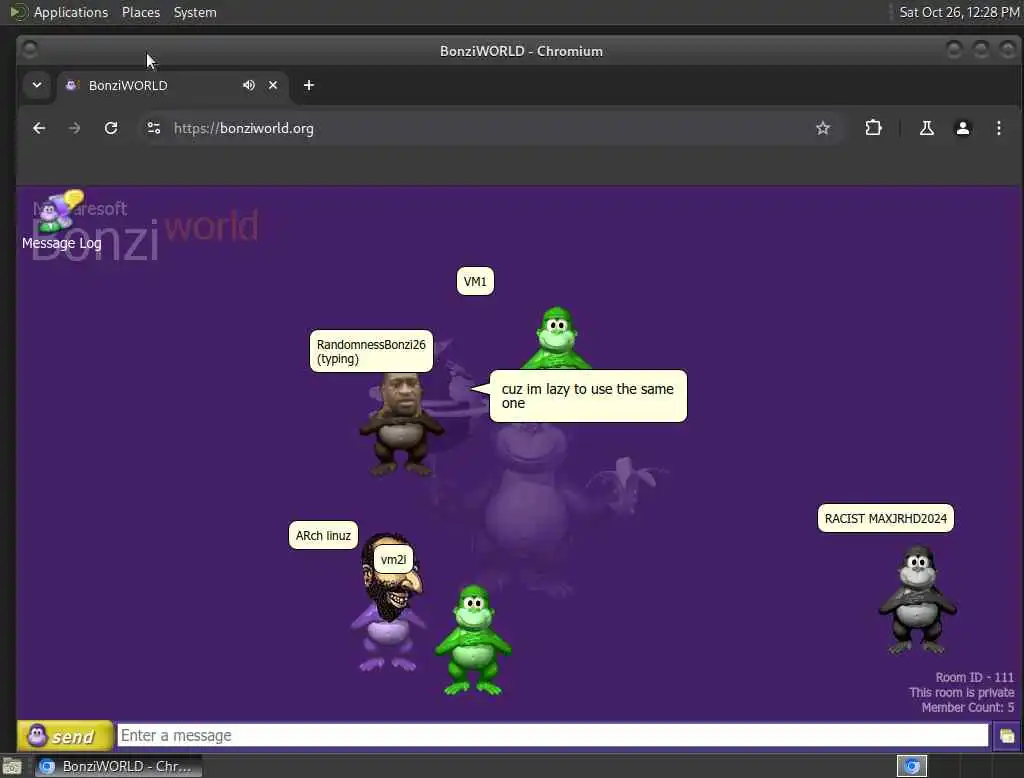Open the Places menu
The width and height of the screenshot is (1024, 778).
coord(141,12)
